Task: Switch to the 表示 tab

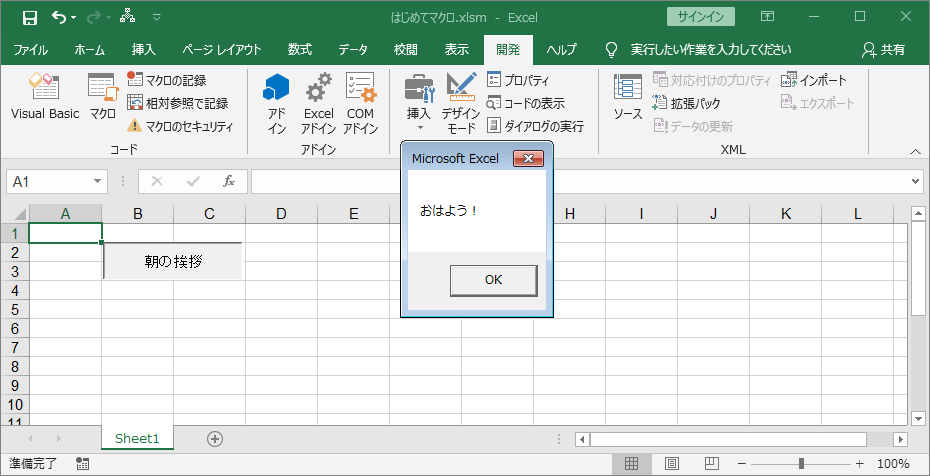Action: pyautogui.click(x=457, y=50)
